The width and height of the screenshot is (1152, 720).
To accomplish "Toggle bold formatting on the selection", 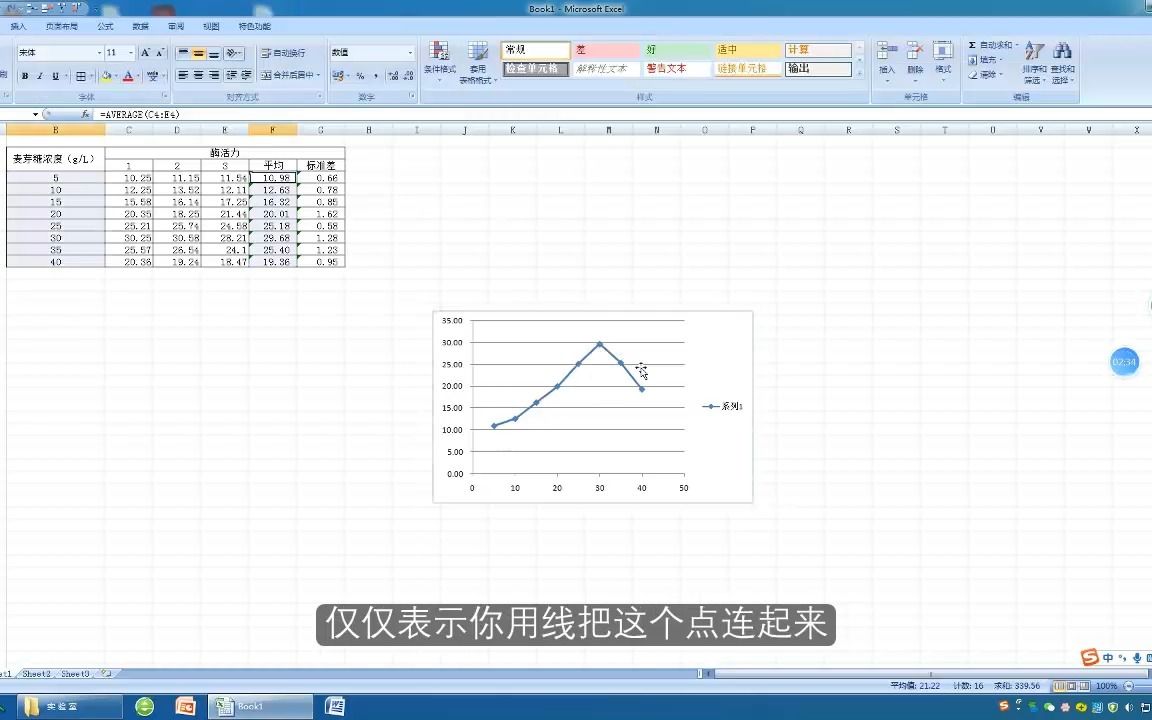I will coord(25,75).
